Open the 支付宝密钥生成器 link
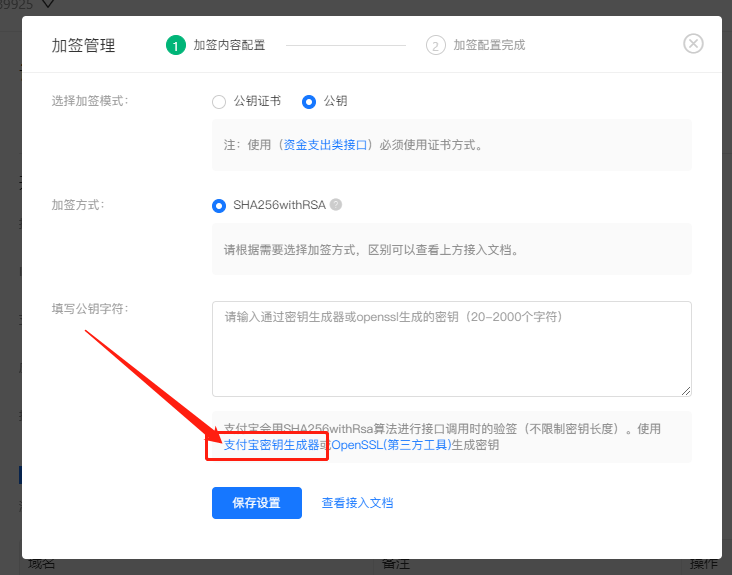Screen dimensions: 732x575 [271, 445]
